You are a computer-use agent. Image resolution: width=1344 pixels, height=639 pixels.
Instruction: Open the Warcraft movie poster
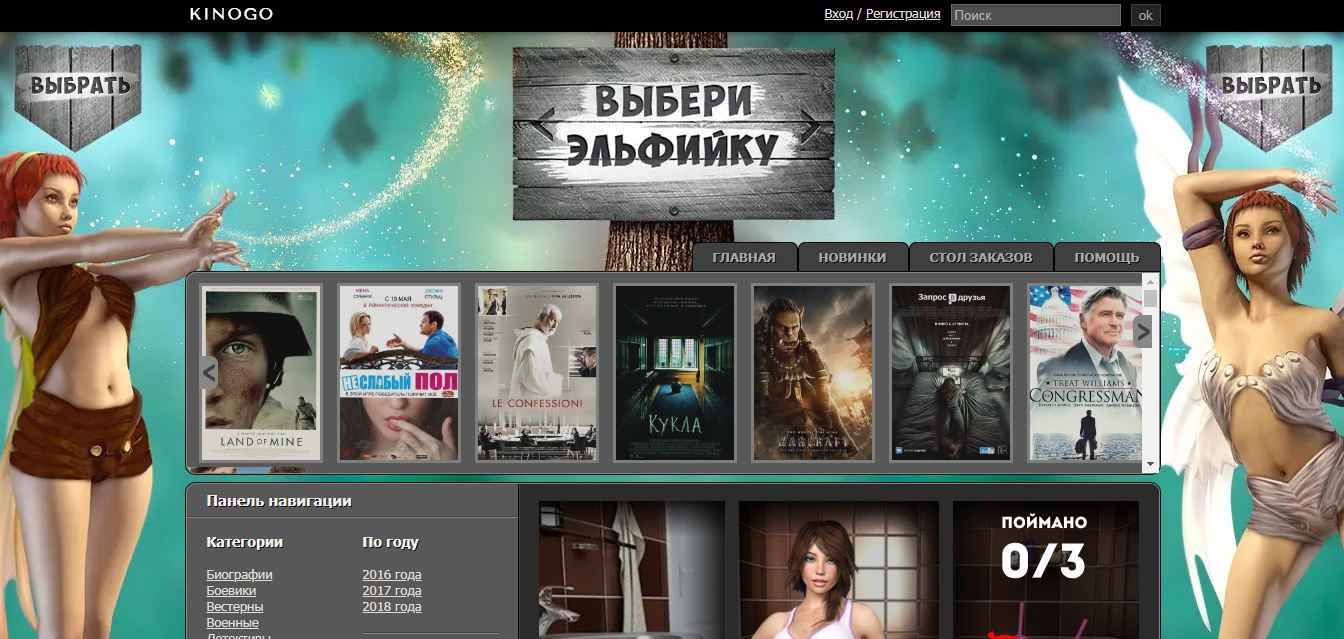(813, 373)
